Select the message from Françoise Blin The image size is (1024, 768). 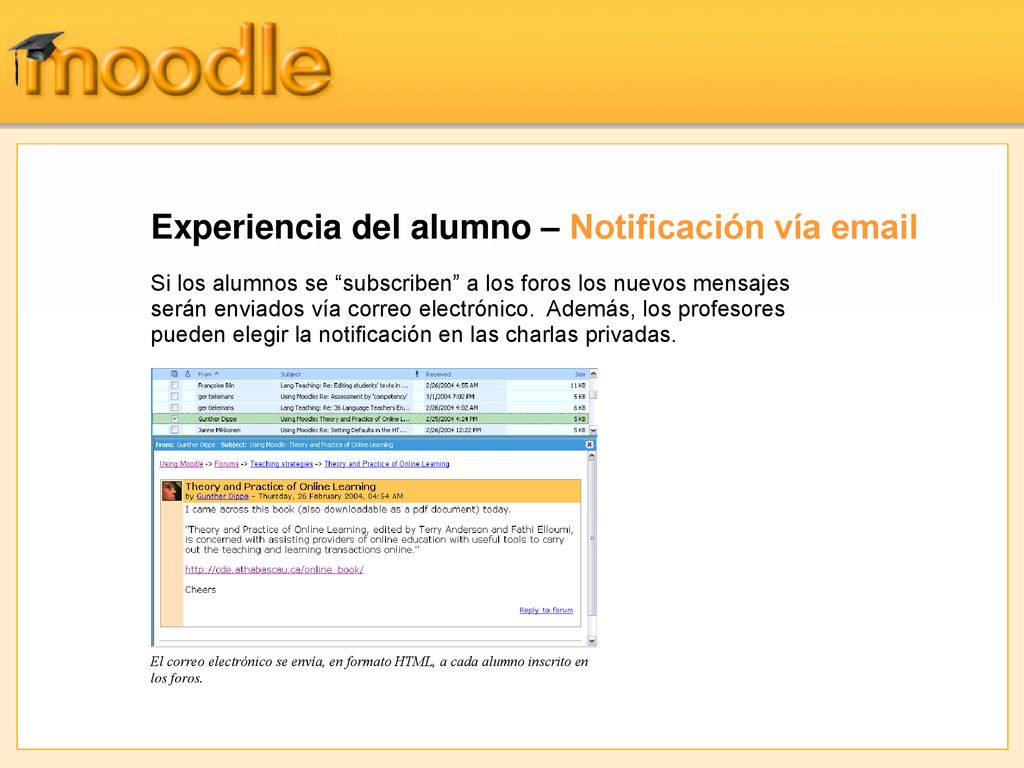pos(370,385)
